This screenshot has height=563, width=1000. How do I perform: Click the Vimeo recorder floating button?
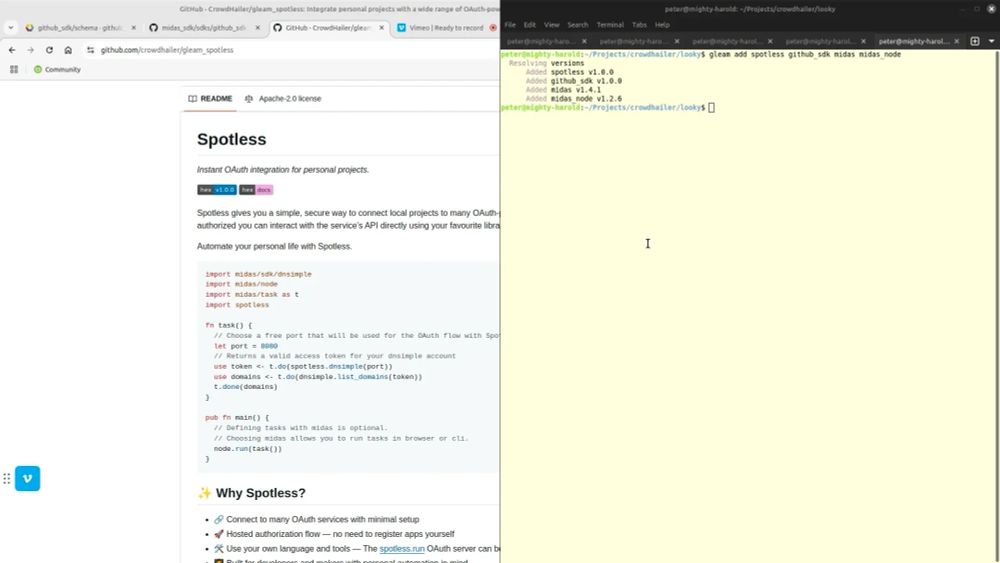[27, 478]
